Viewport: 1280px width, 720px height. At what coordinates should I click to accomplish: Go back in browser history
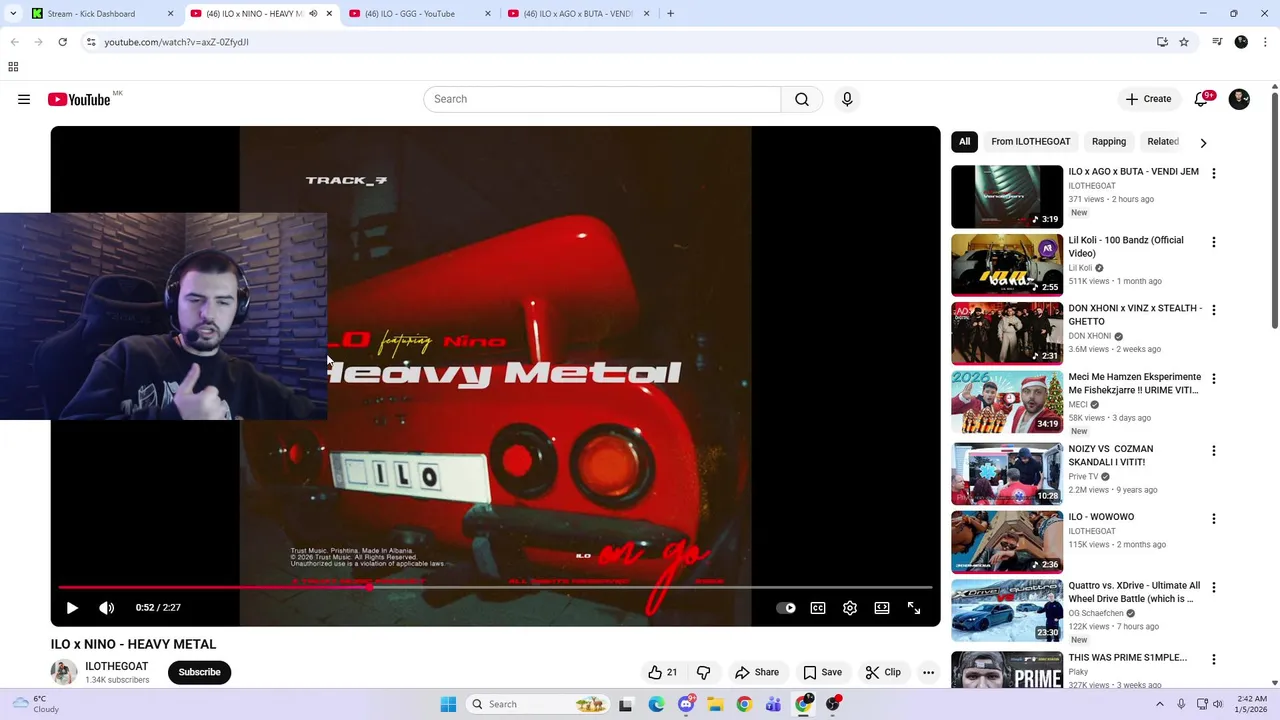coord(15,42)
